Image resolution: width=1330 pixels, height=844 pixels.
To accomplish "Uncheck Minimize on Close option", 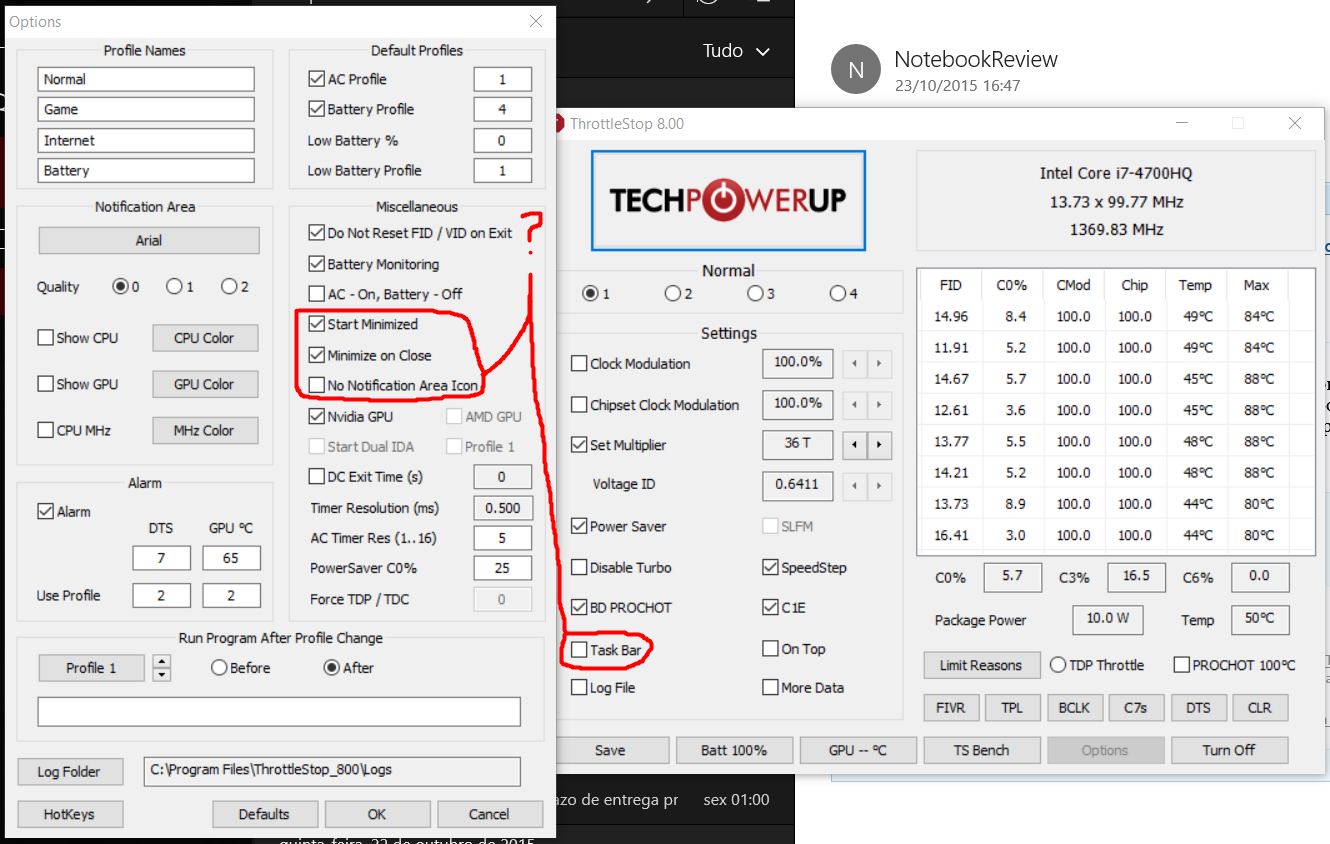I will [316, 355].
